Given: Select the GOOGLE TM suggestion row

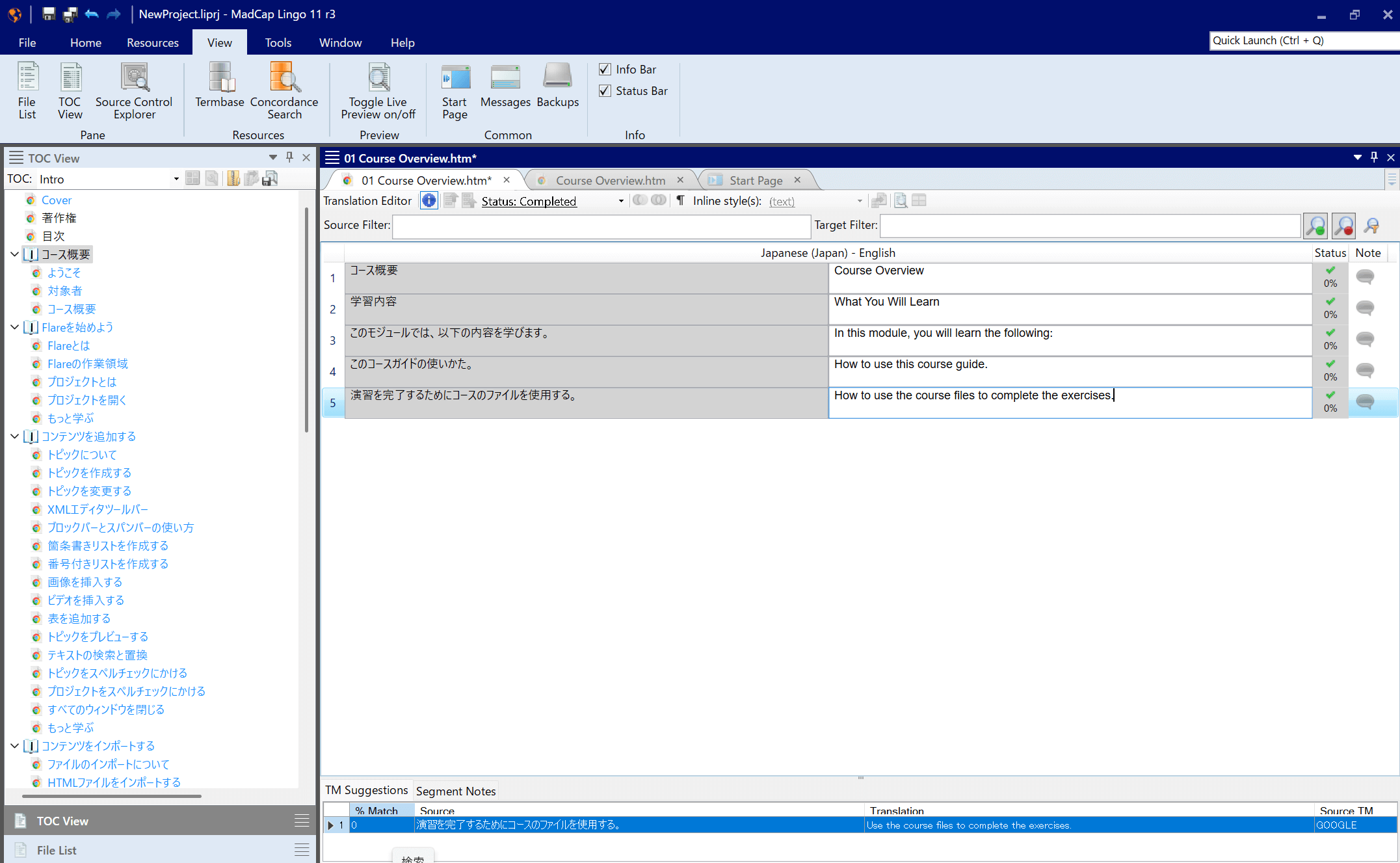Looking at the screenshot, I should click(x=860, y=825).
